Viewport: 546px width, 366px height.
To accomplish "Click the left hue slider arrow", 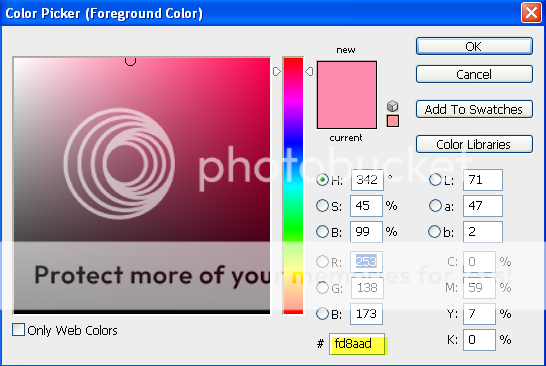I will [x=277, y=71].
